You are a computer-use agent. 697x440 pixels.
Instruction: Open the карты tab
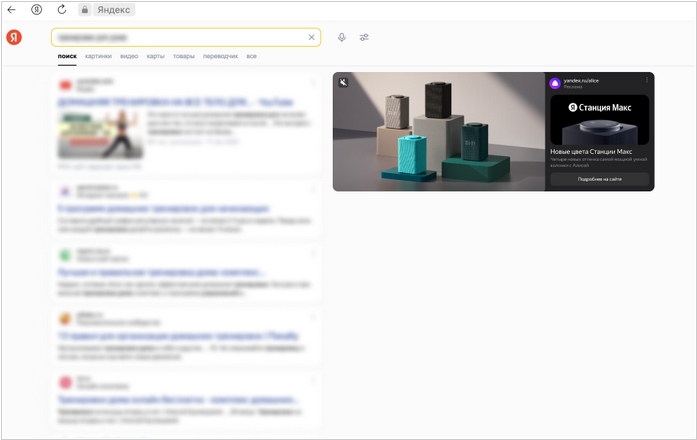point(156,56)
